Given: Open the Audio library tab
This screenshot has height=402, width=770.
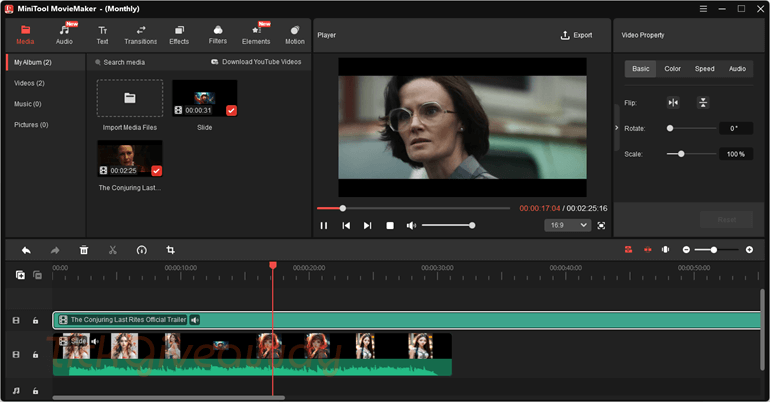Looking at the screenshot, I should pyautogui.click(x=64, y=35).
